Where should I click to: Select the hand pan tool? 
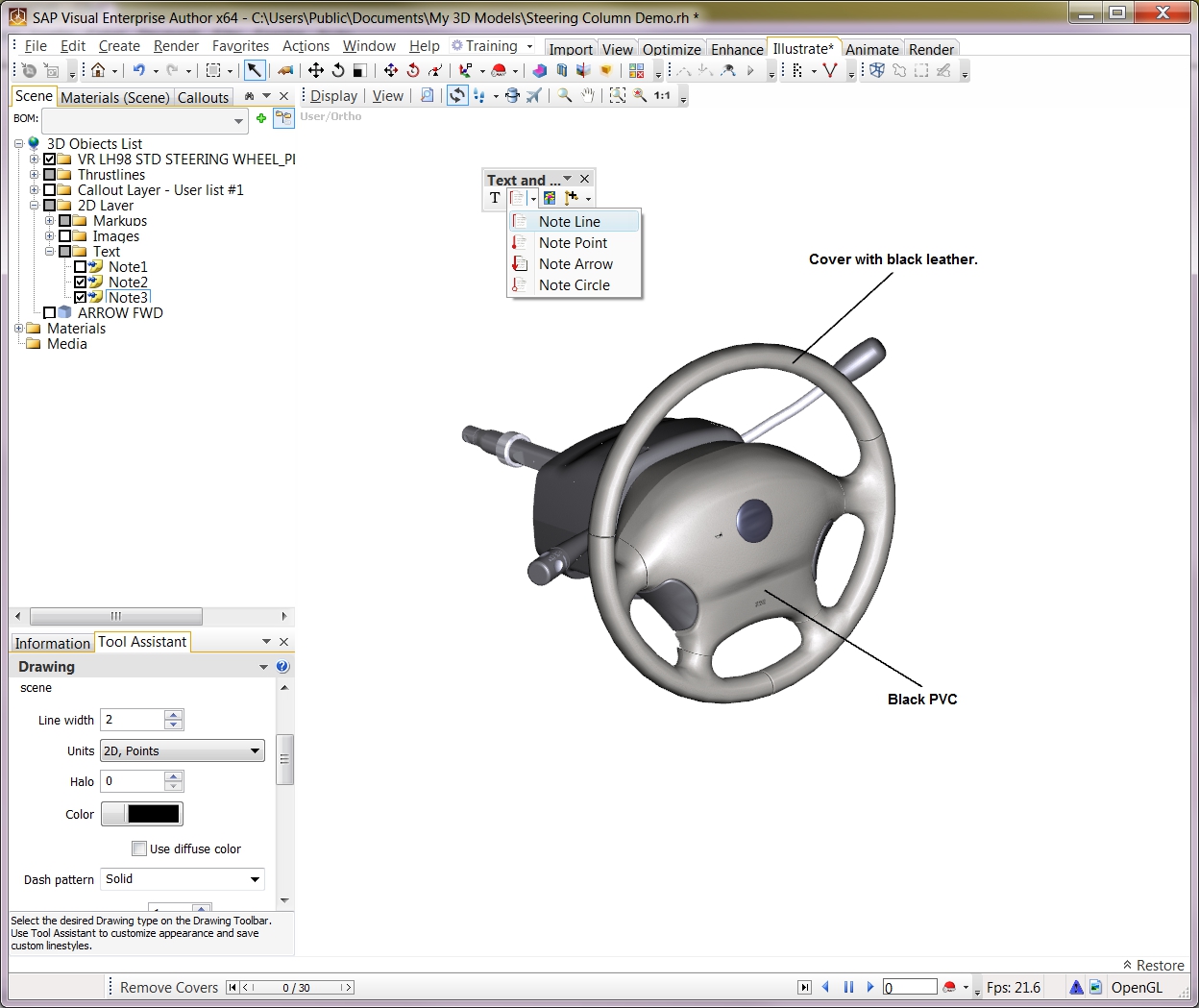[x=587, y=95]
